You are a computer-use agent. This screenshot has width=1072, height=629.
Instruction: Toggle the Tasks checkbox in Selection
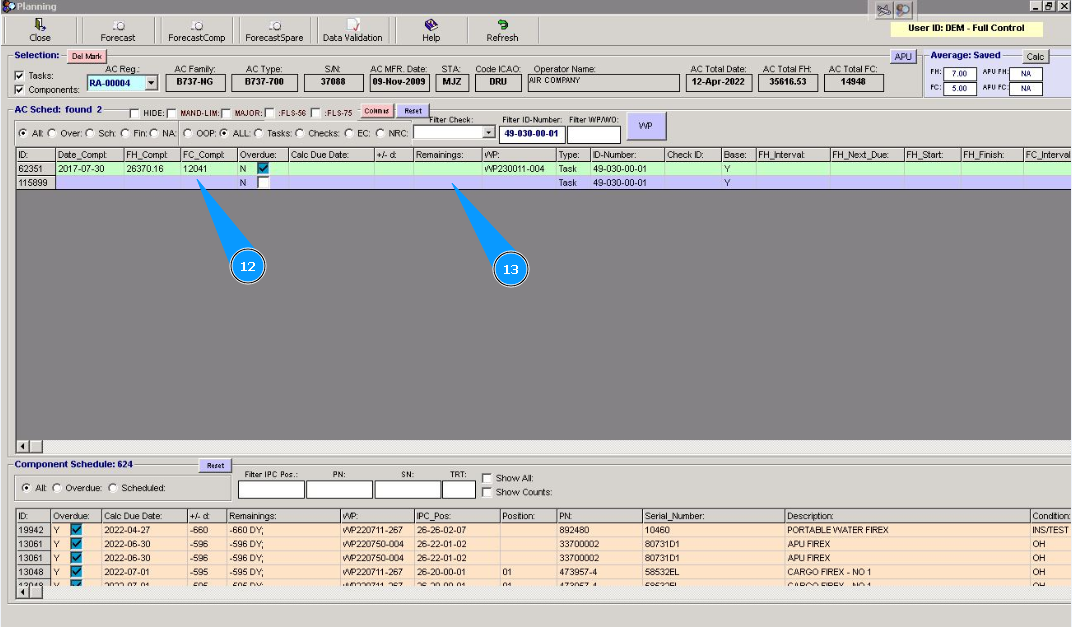[19, 76]
